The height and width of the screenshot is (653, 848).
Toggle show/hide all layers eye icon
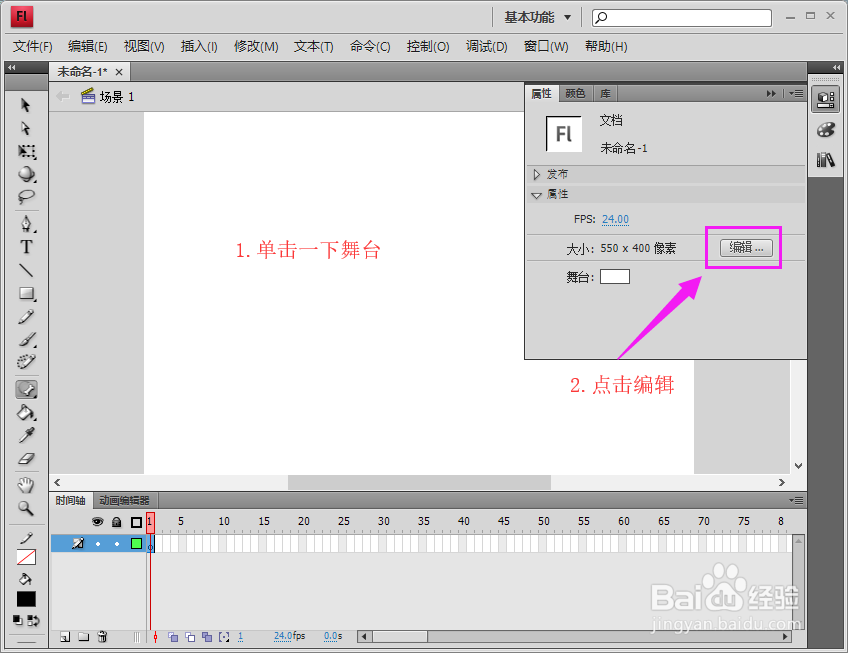pyautogui.click(x=97, y=522)
